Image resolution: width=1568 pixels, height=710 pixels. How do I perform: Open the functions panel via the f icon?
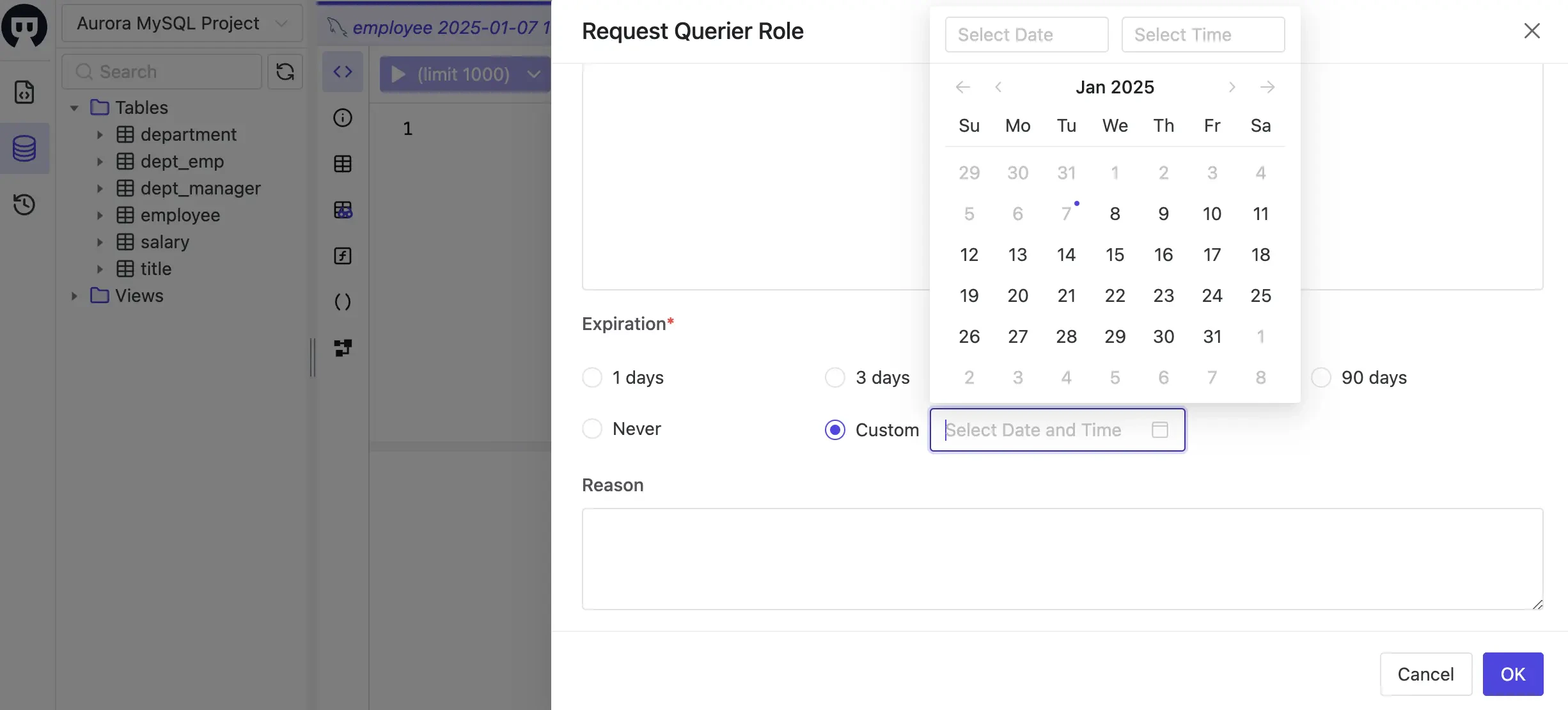(343, 256)
